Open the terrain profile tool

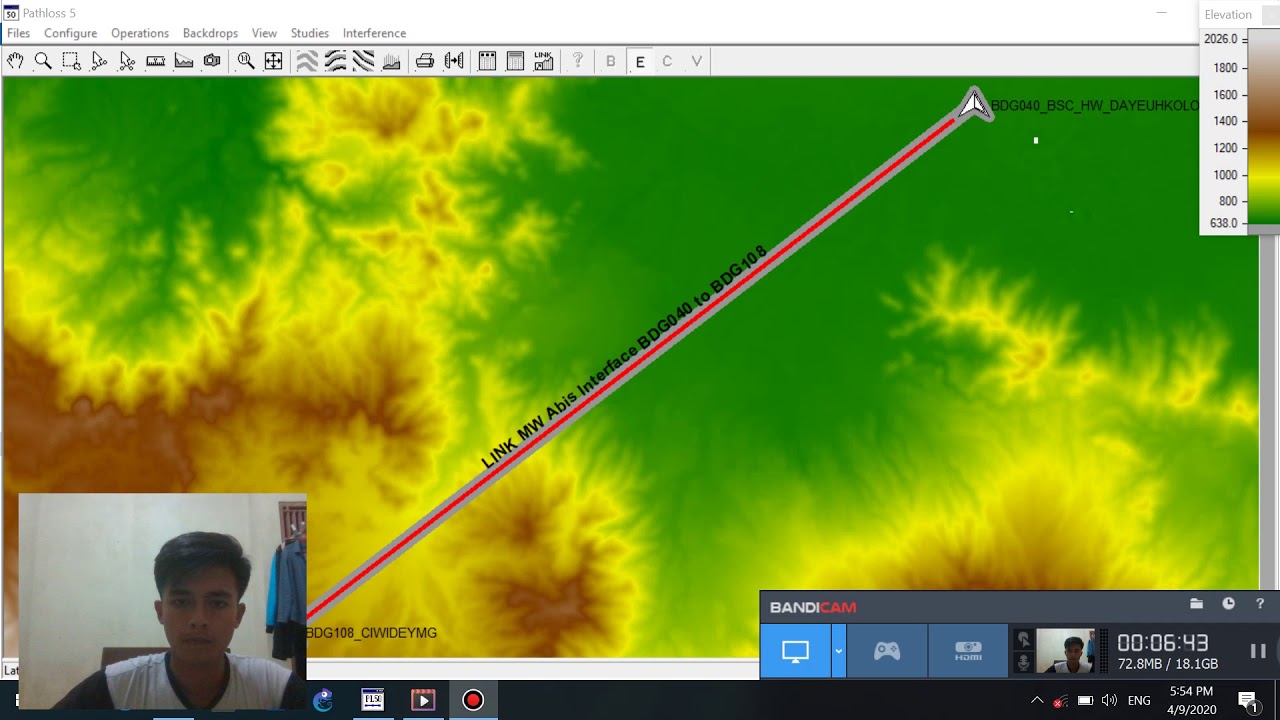coord(183,61)
